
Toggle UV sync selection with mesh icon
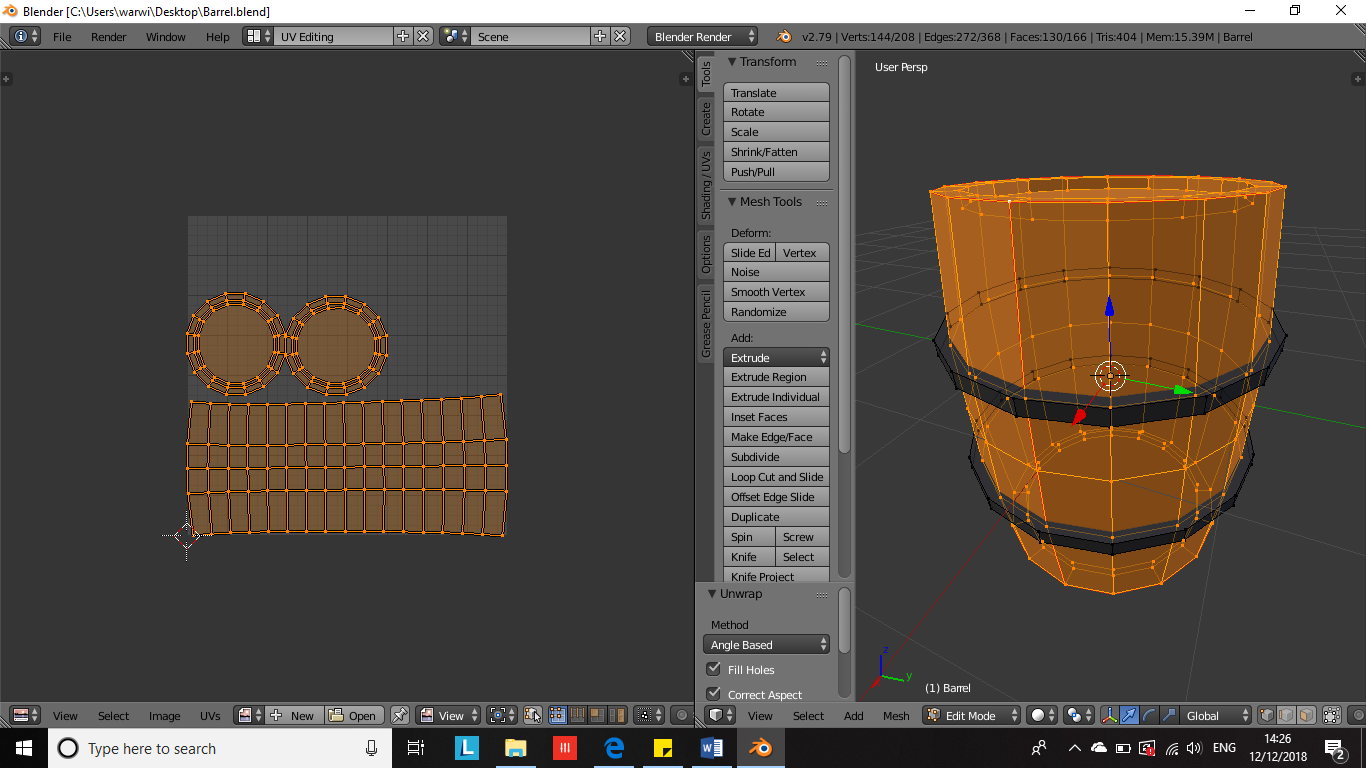pyautogui.click(x=532, y=715)
